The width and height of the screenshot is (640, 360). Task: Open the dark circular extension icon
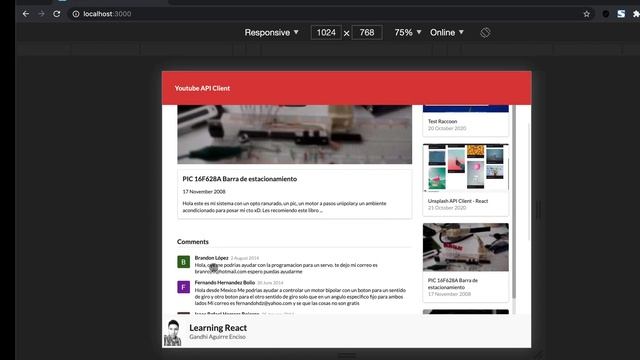[606, 14]
